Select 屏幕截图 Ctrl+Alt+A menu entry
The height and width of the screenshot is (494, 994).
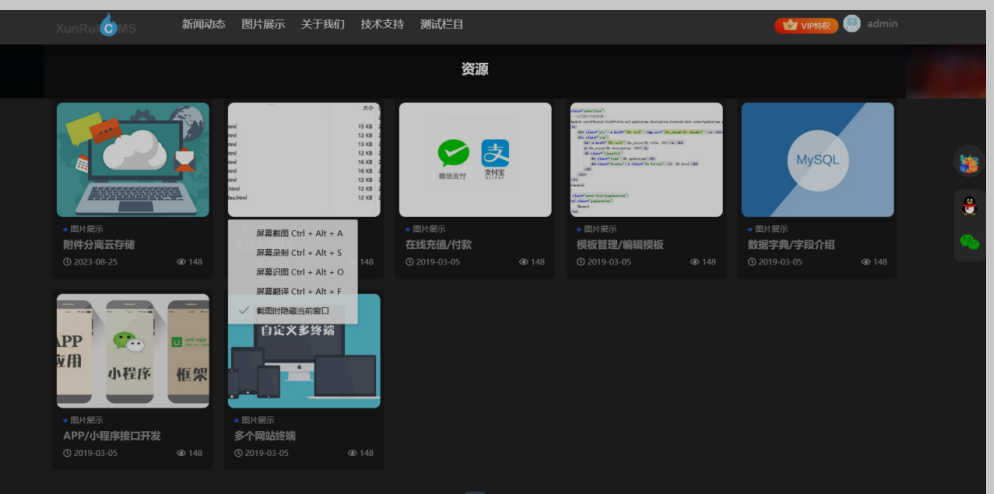(299, 233)
